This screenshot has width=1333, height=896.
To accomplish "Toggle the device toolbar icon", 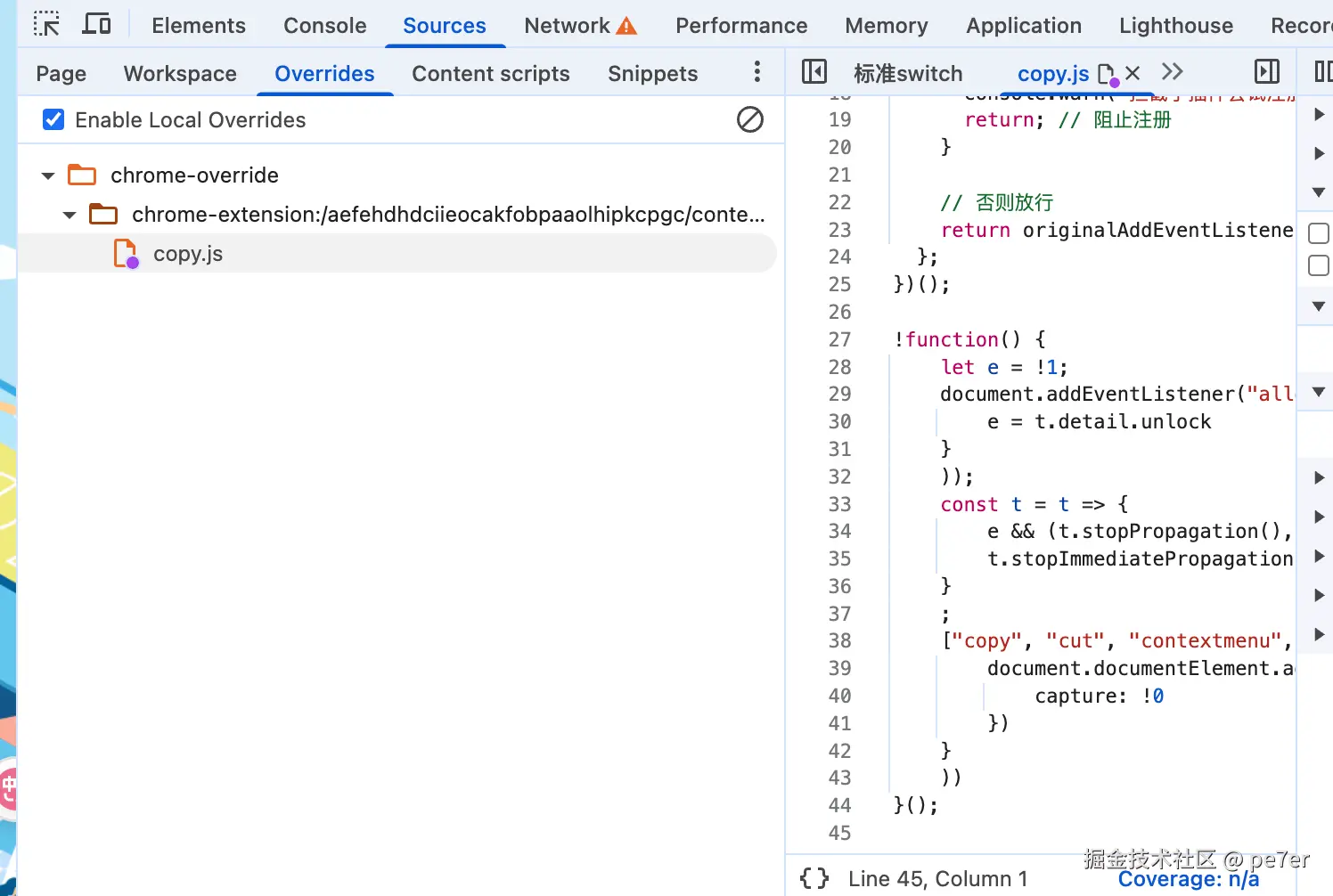I will (96, 24).
